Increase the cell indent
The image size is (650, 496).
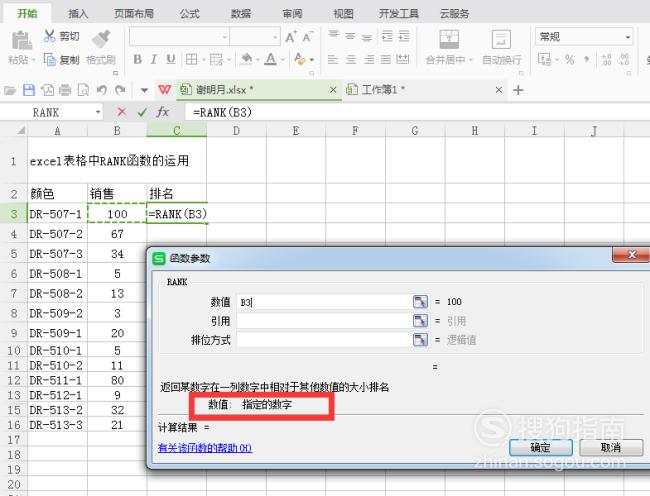[x=404, y=36]
